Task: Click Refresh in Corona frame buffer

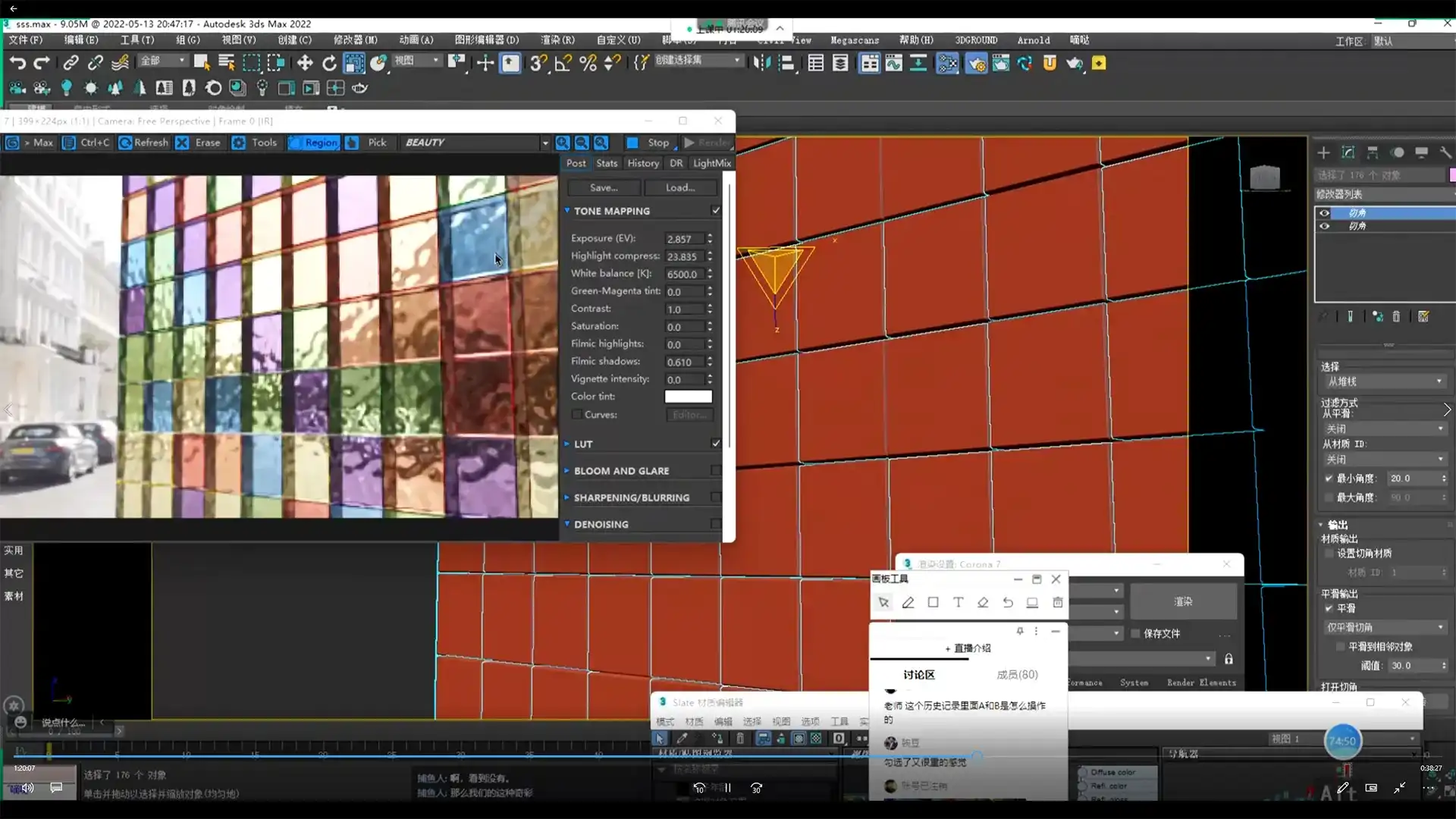Action: [144, 143]
